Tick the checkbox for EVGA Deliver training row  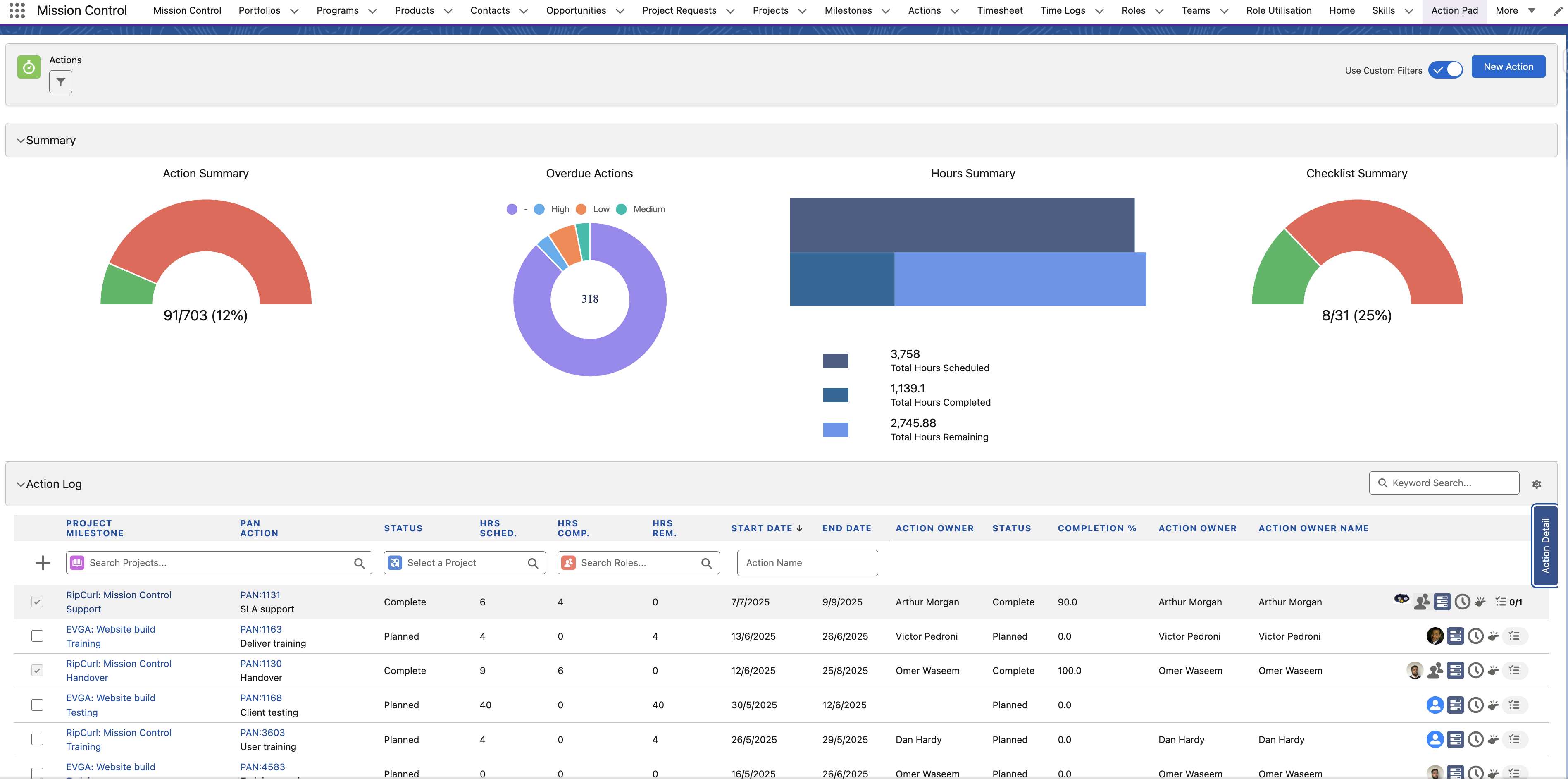tap(37, 636)
